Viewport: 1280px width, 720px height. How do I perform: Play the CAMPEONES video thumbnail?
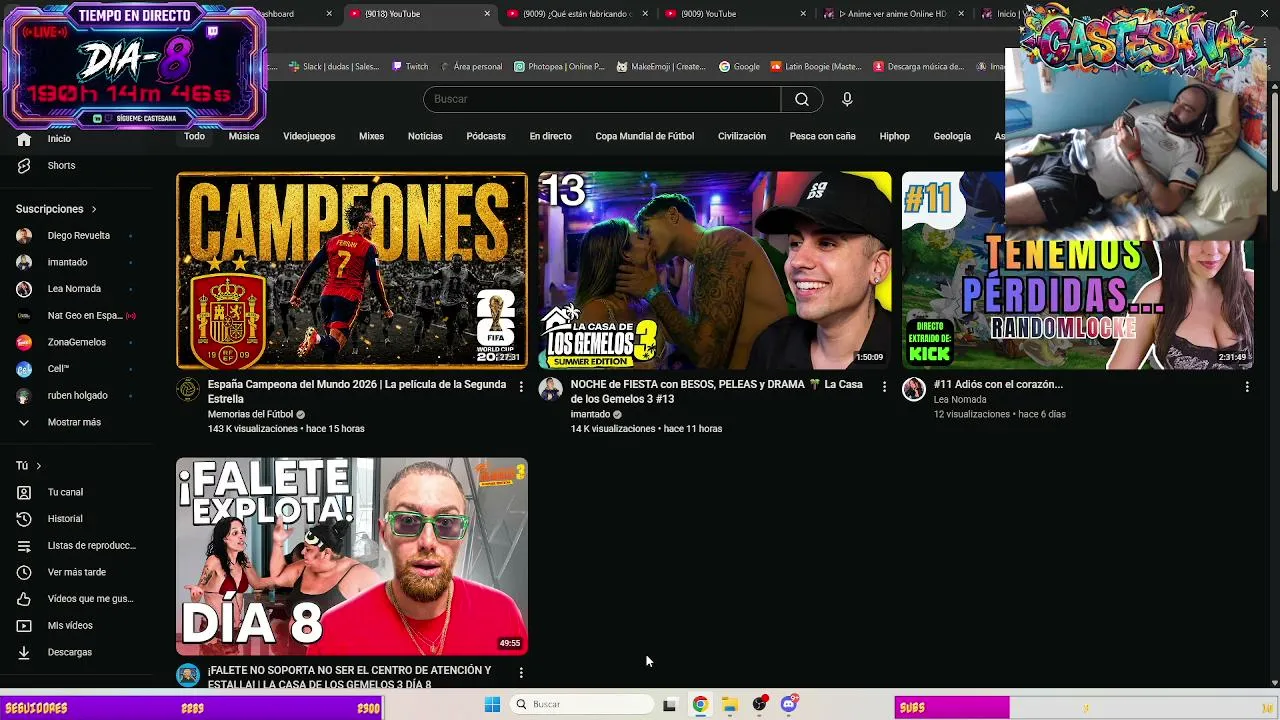(352, 271)
